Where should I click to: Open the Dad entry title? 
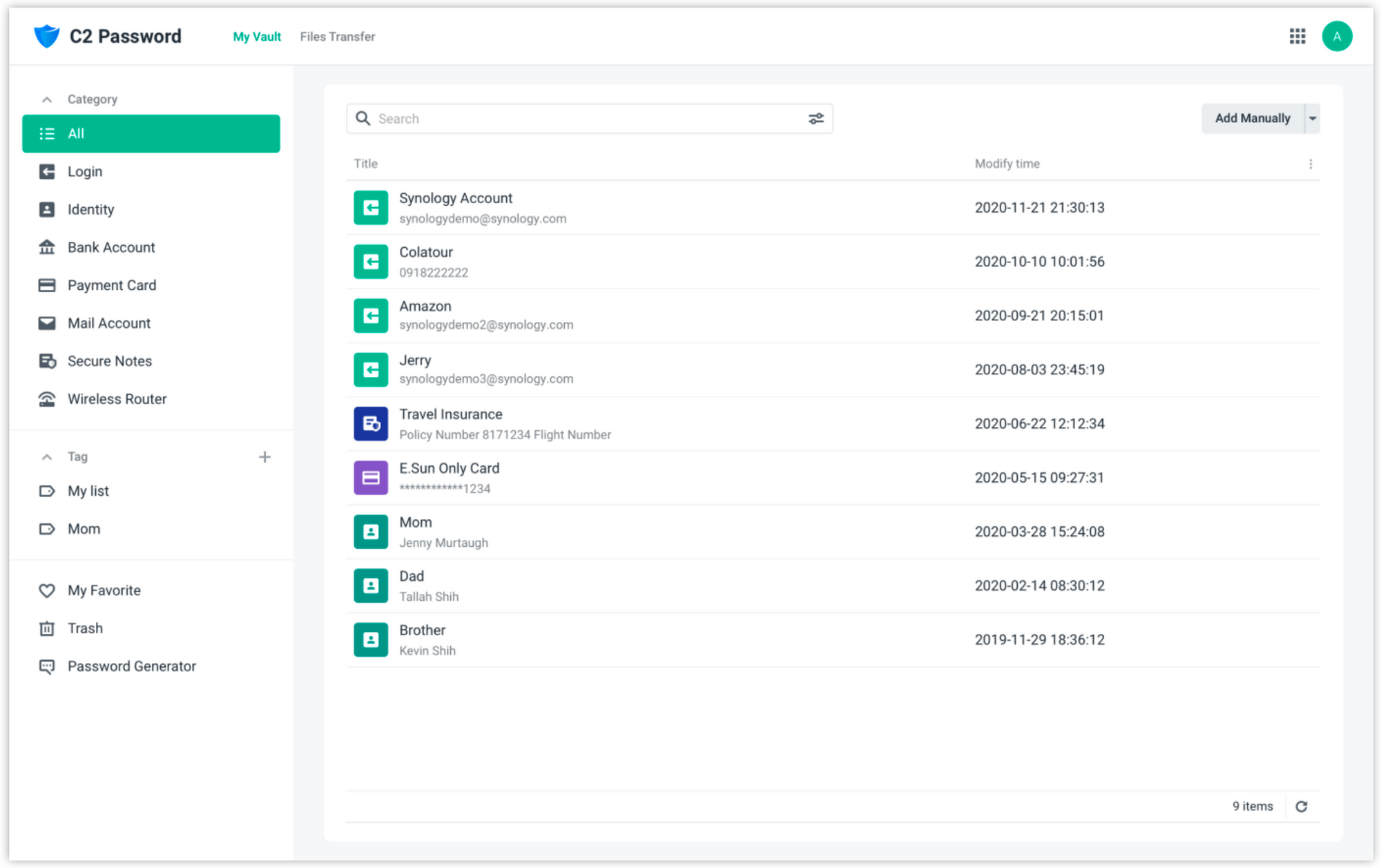(412, 576)
